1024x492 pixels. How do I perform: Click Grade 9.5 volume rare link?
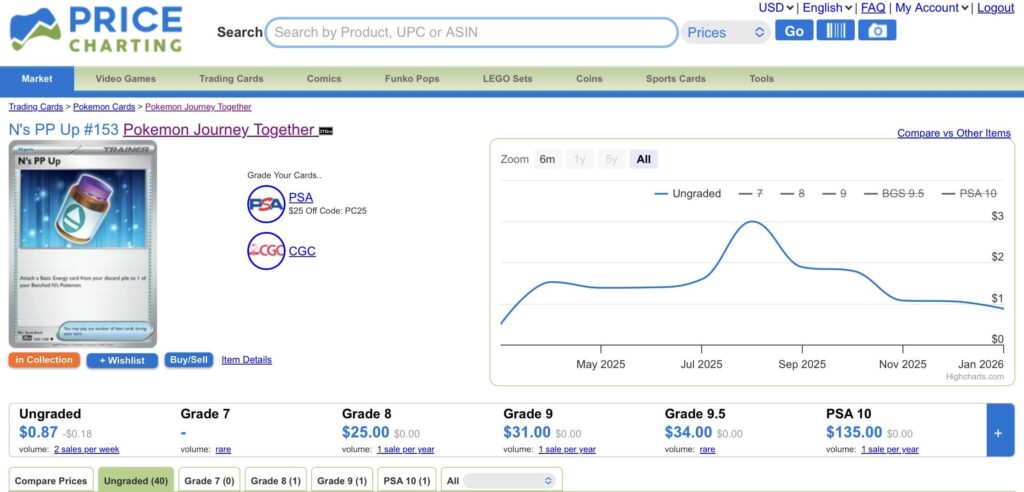click(707, 450)
